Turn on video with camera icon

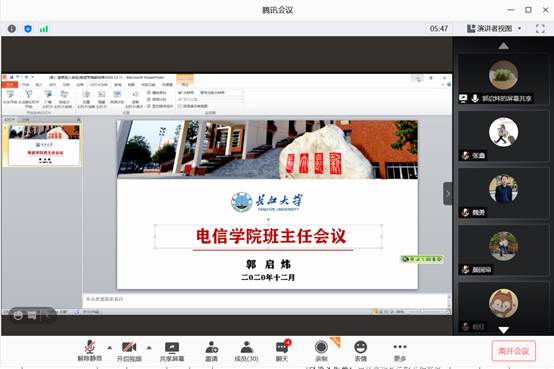[x=129, y=351]
